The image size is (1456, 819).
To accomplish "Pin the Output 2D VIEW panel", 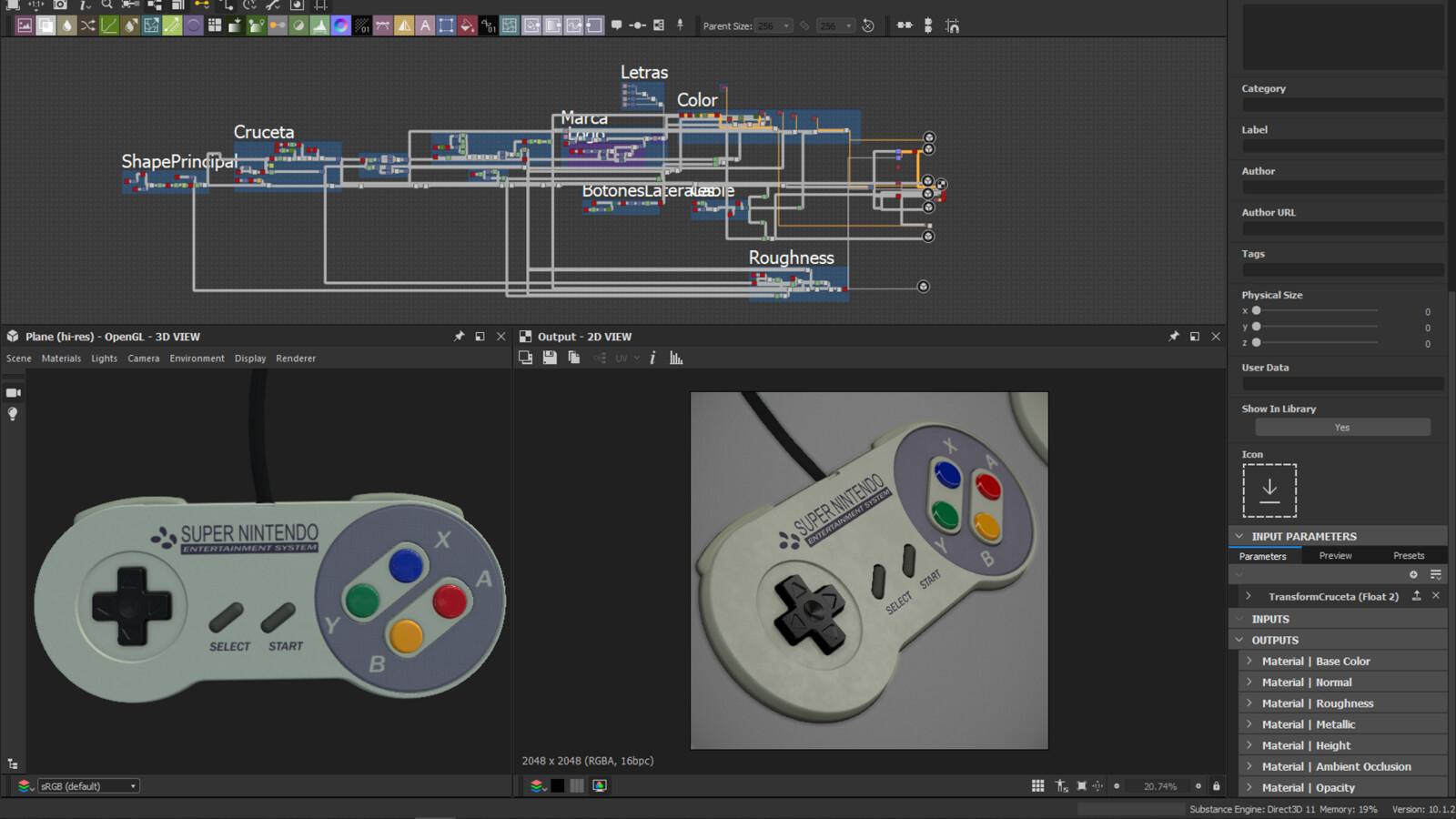I will [1174, 336].
